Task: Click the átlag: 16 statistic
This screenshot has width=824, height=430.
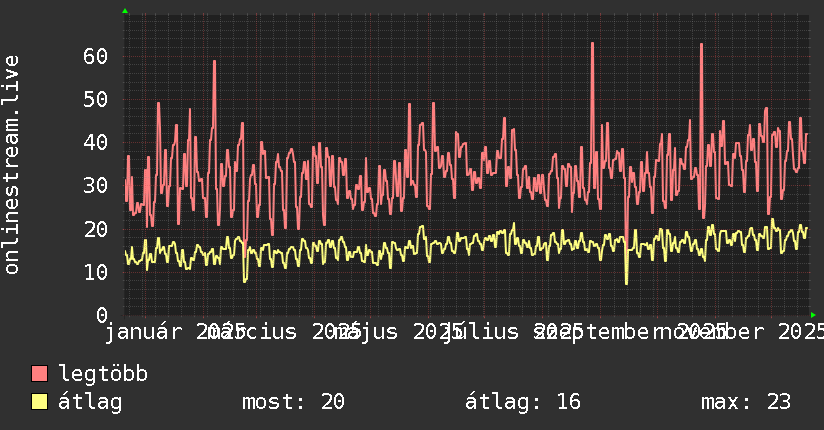Action: point(523,402)
